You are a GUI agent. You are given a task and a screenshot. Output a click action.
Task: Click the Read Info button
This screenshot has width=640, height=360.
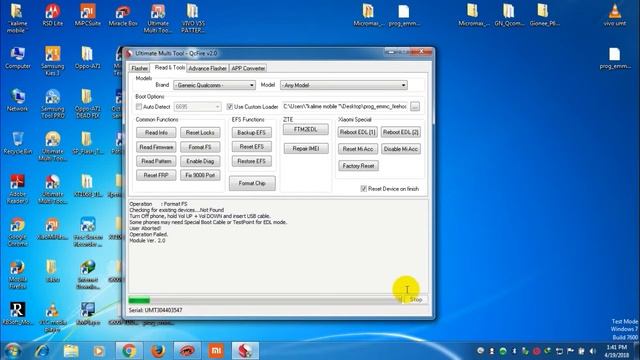click(156, 133)
